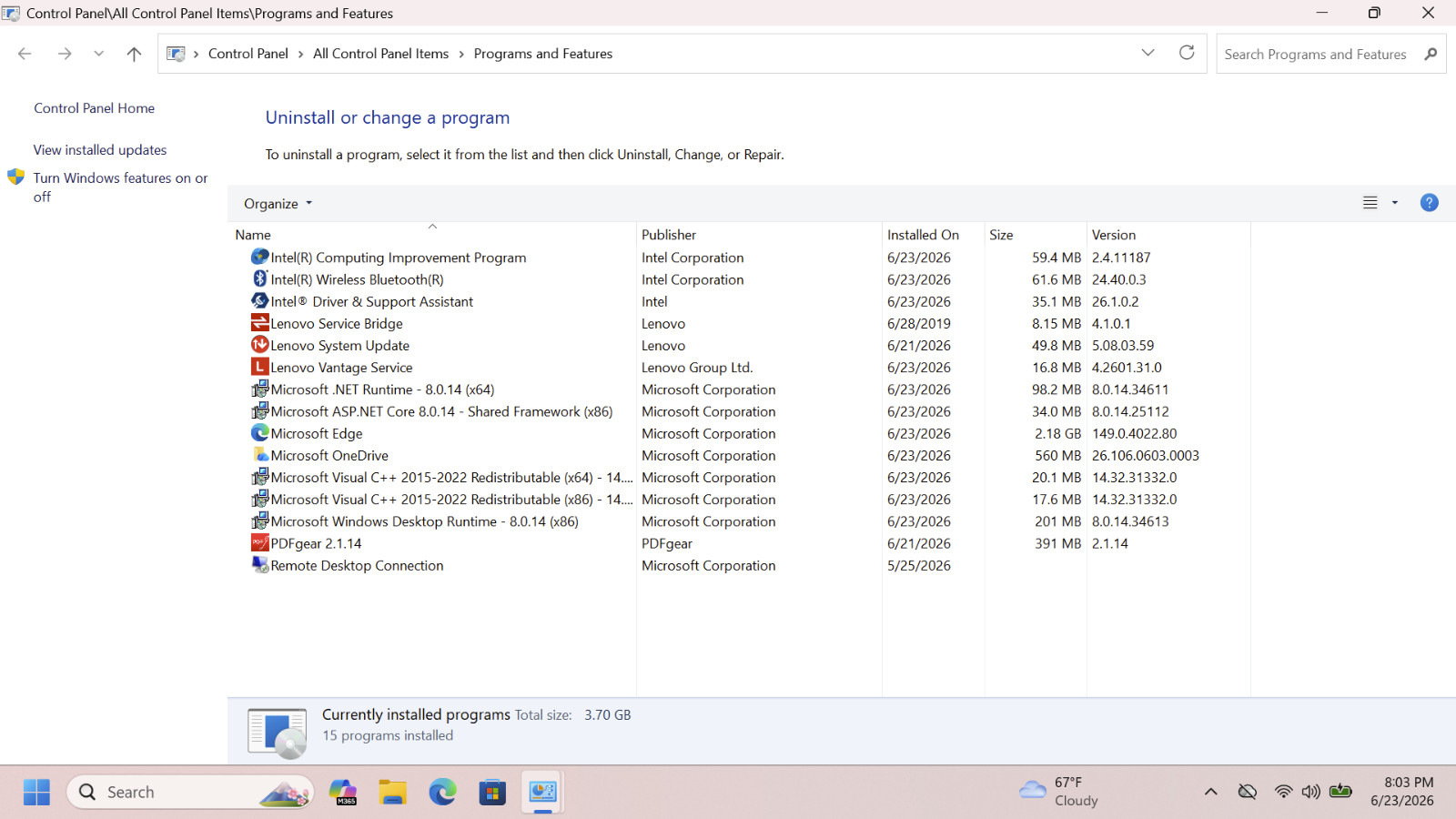Click the Microsoft ASP.NET Core installer icon

[260, 411]
